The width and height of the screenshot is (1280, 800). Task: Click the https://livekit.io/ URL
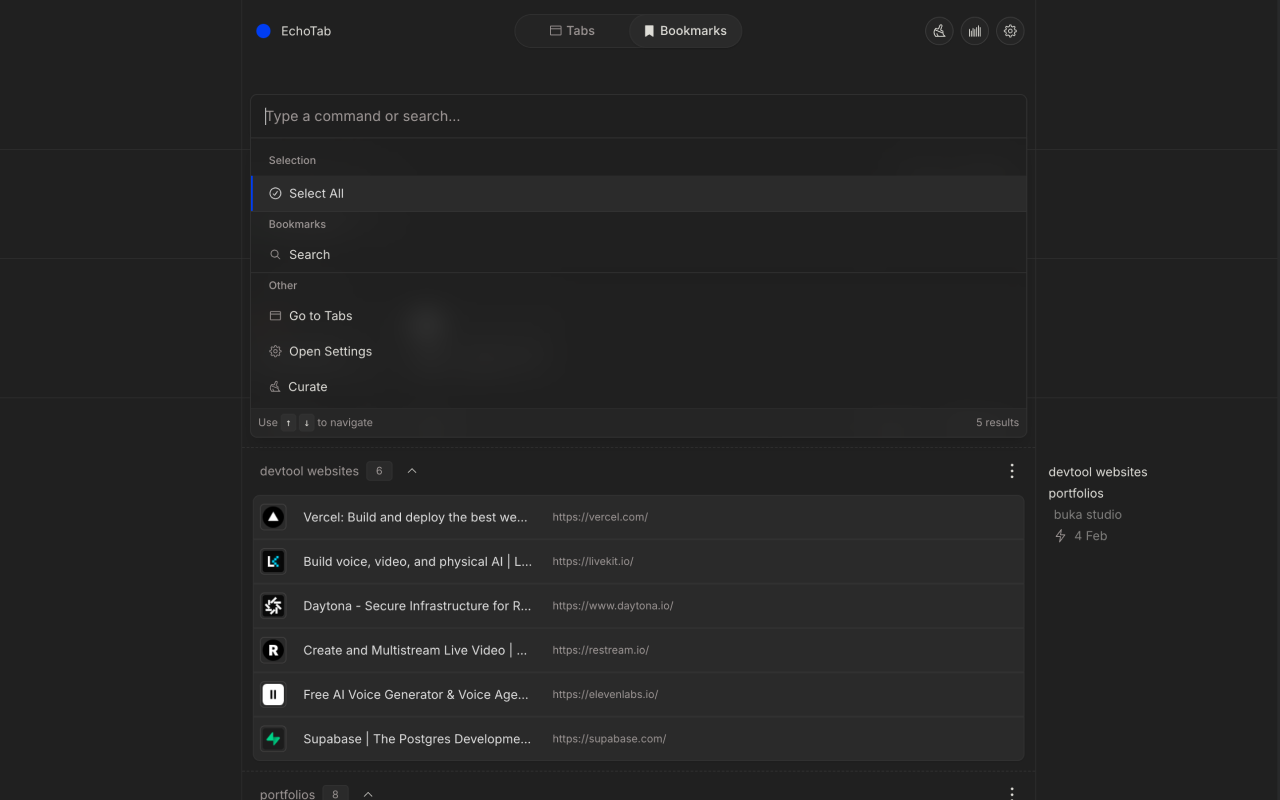[x=593, y=561]
